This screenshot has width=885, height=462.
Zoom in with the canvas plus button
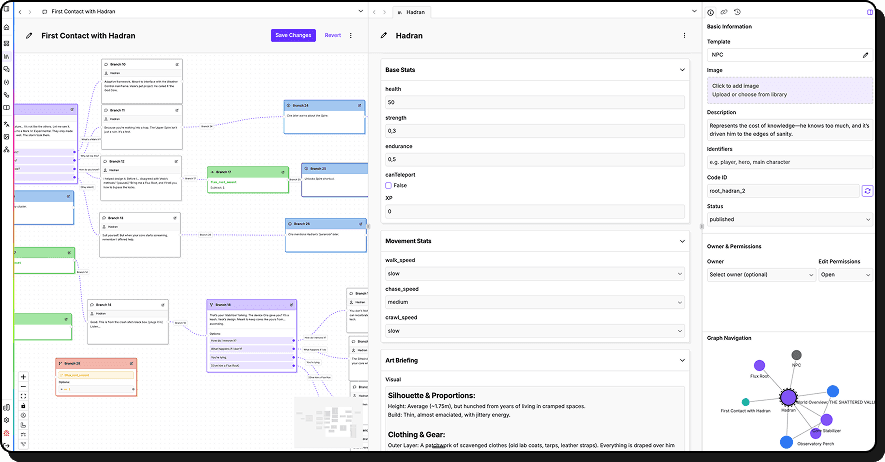(23, 377)
